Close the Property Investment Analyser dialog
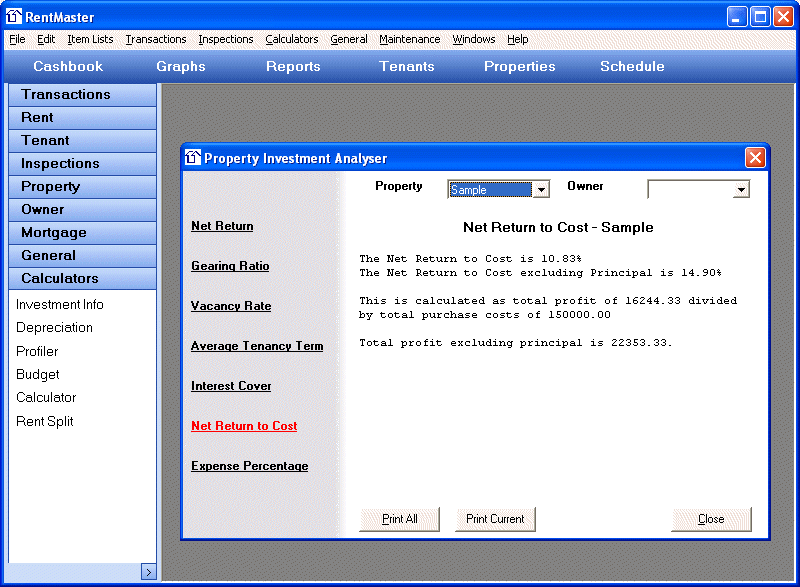This screenshot has height=587, width=800. click(x=755, y=158)
